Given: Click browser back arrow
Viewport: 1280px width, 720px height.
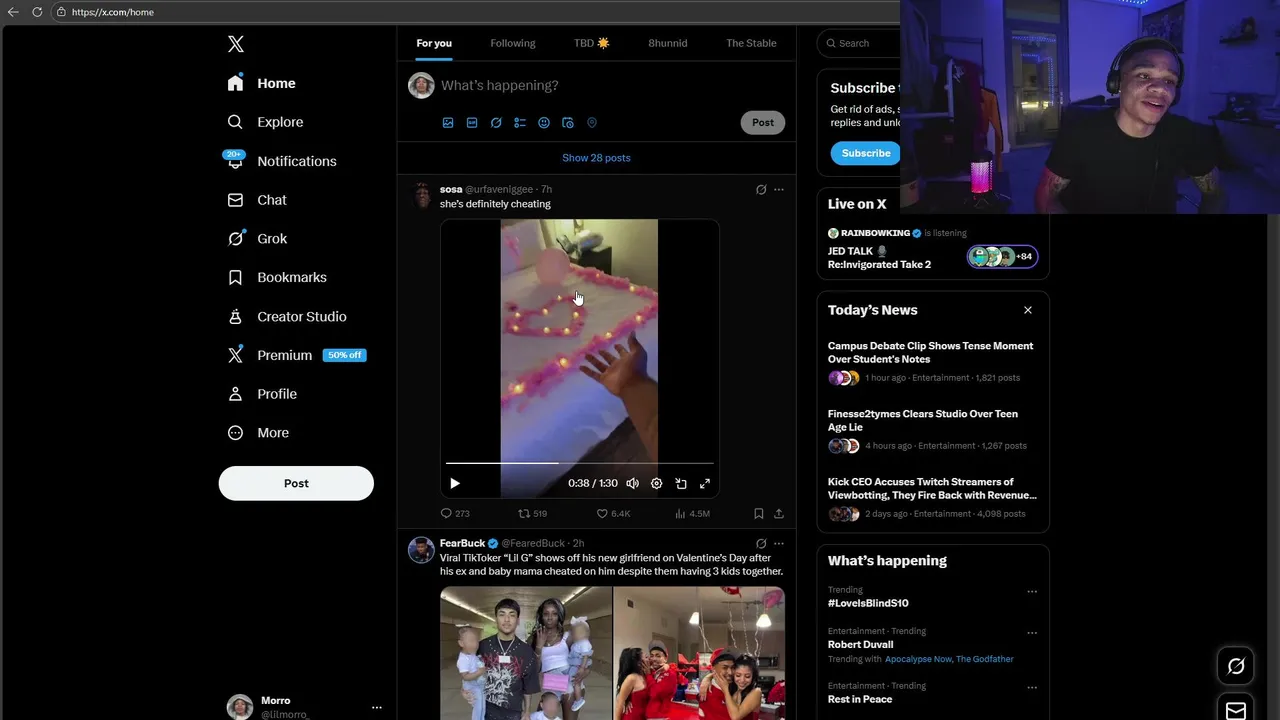Looking at the screenshot, I should 13,12.
